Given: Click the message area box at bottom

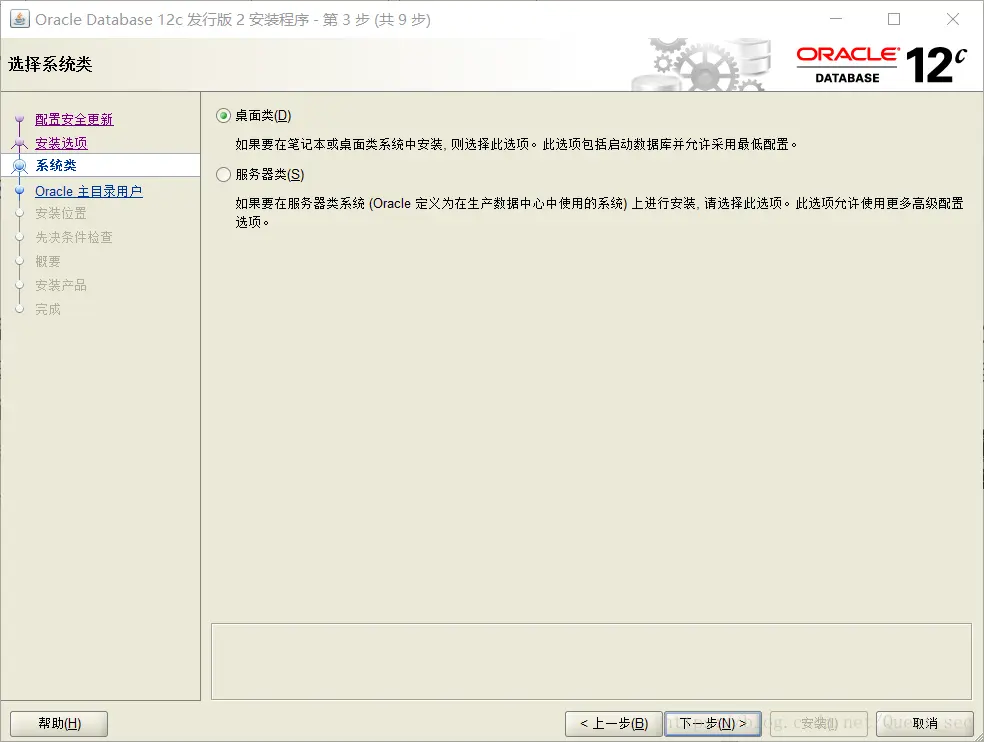Looking at the screenshot, I should click(591, 661).
